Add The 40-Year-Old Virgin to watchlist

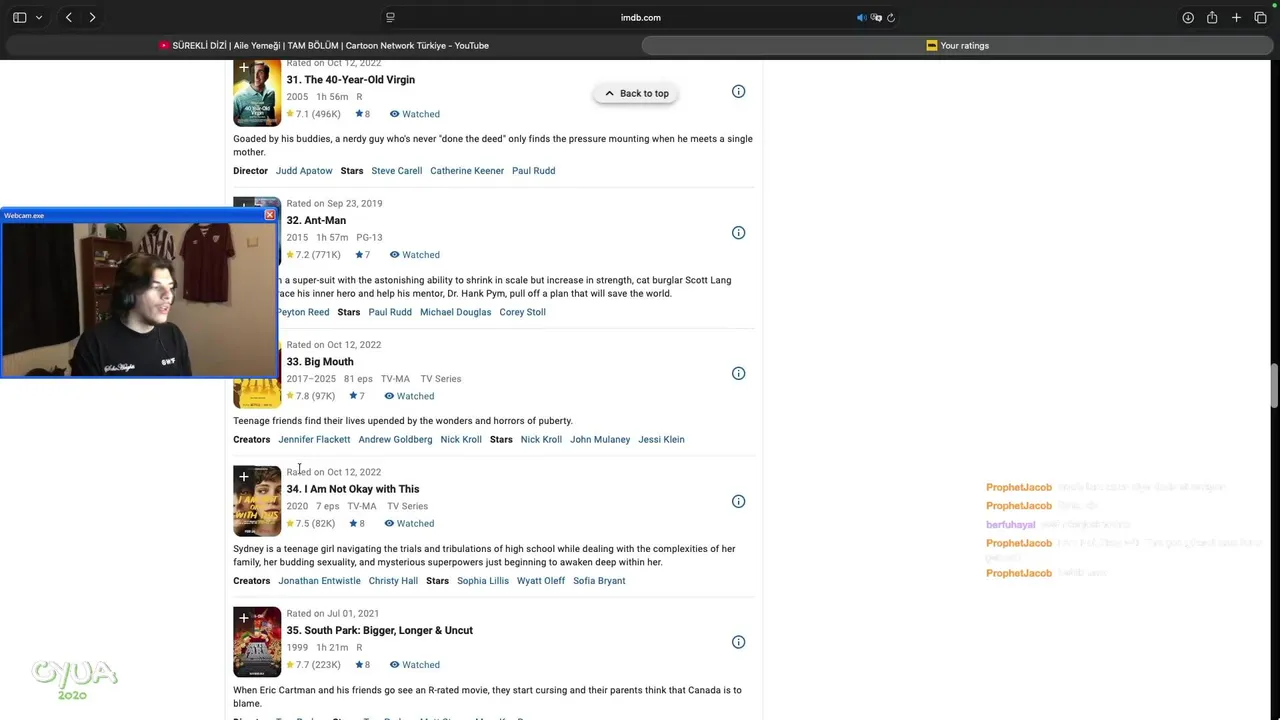[243, 68]
